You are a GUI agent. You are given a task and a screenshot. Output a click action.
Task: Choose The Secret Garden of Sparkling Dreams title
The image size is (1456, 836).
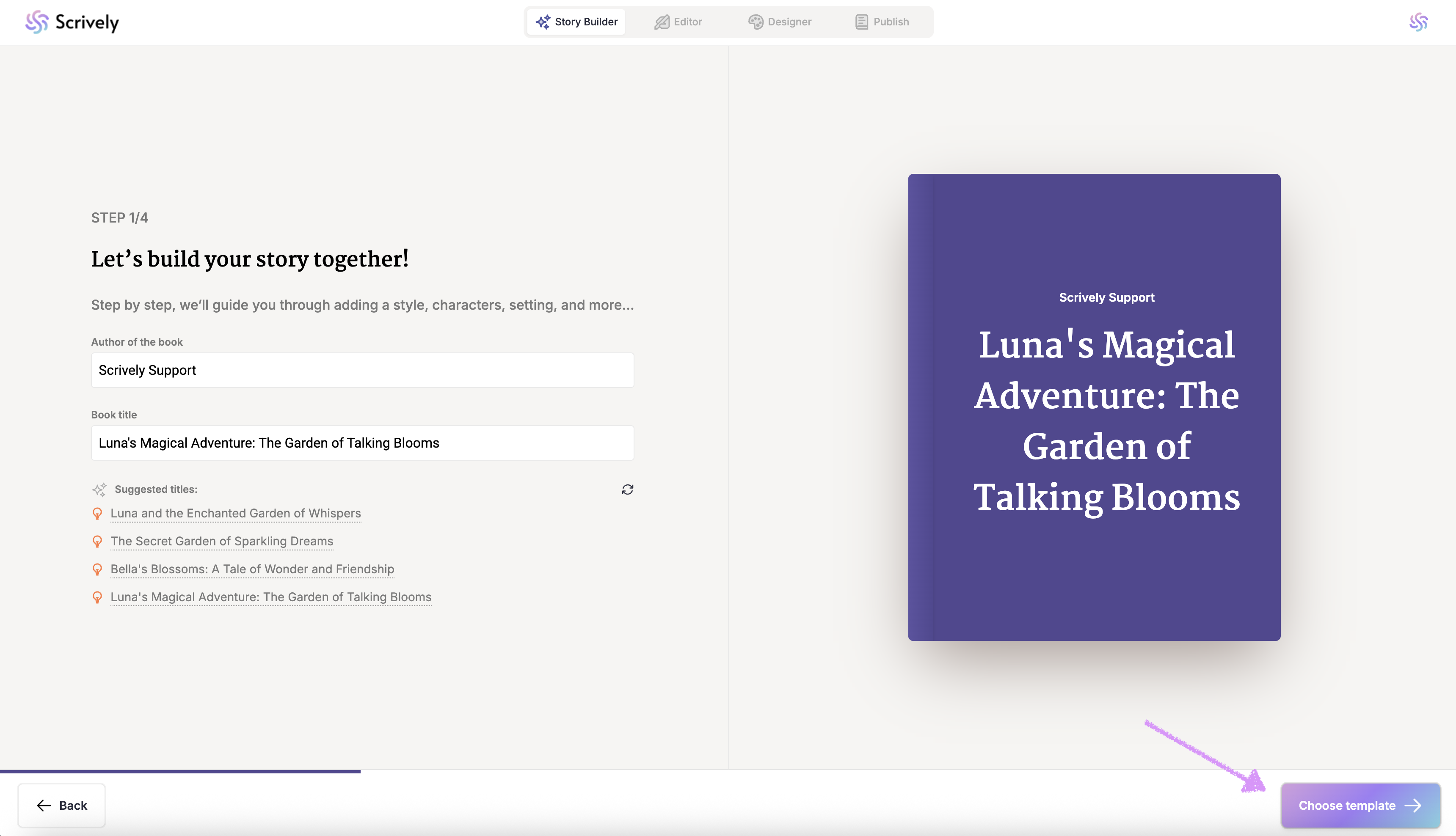pyautogui.click(x=222, y=542)
